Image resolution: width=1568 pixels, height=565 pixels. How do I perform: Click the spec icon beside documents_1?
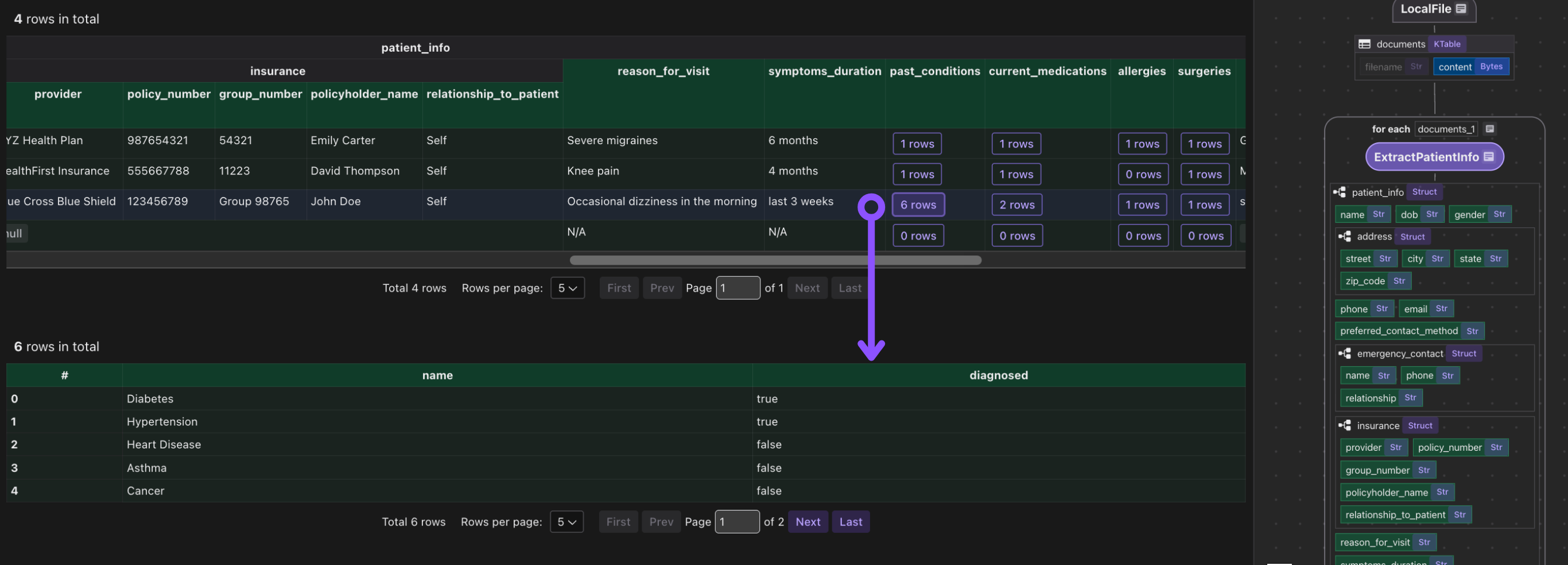tap(1490, 129)
